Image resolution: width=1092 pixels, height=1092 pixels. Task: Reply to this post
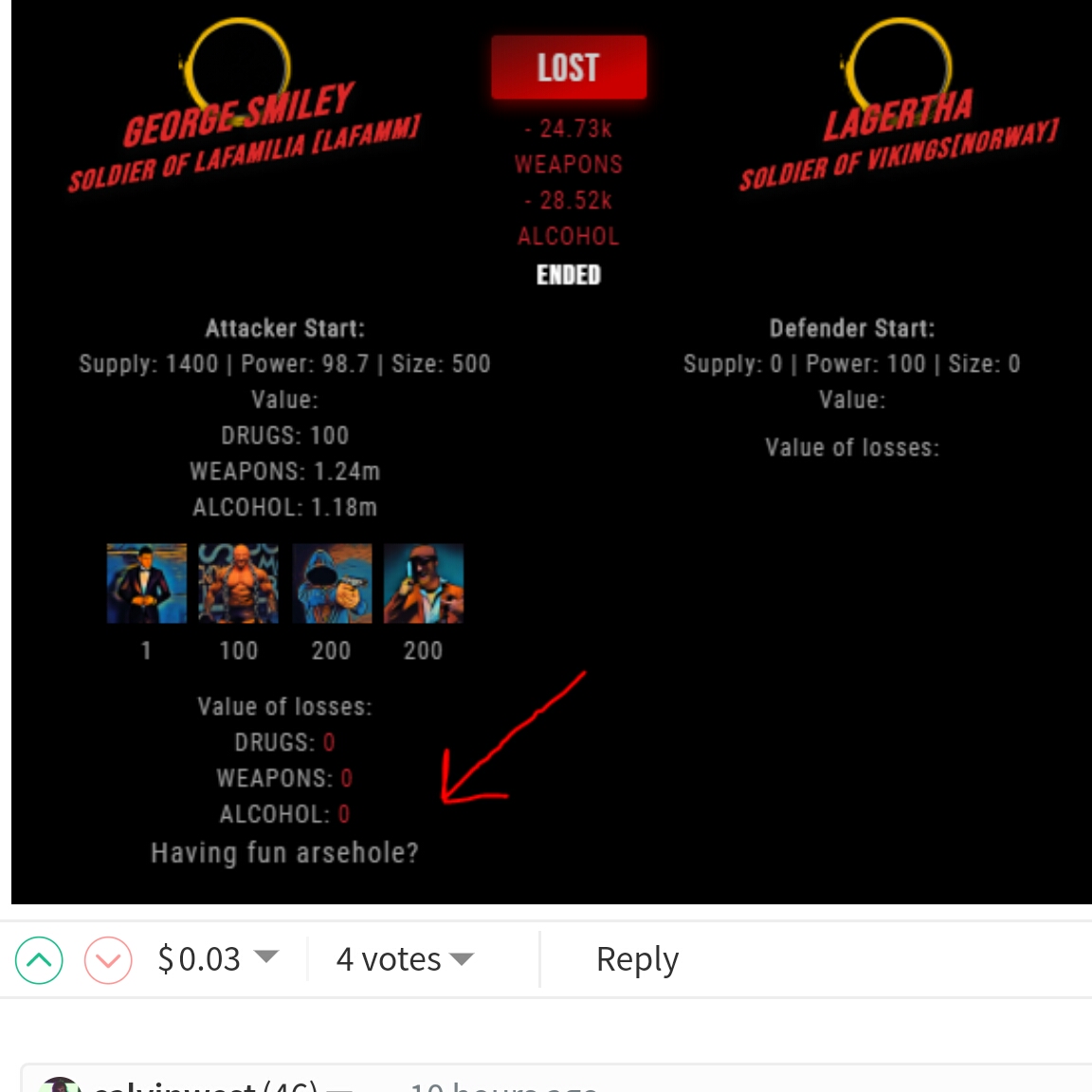(637, 959)
